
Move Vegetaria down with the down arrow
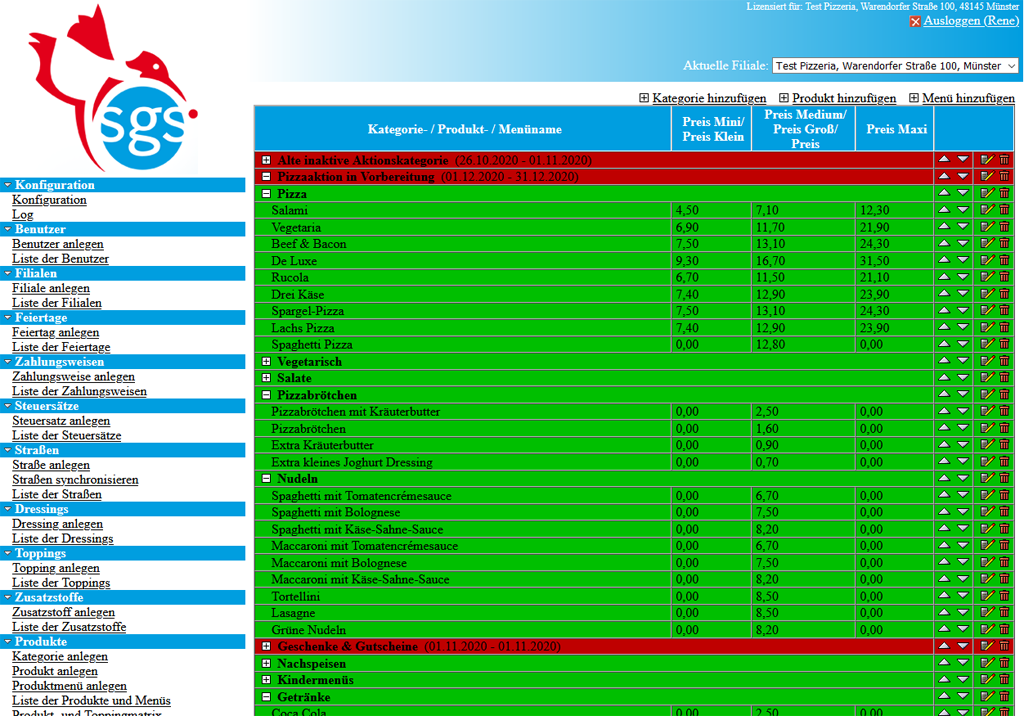point(963,227)
